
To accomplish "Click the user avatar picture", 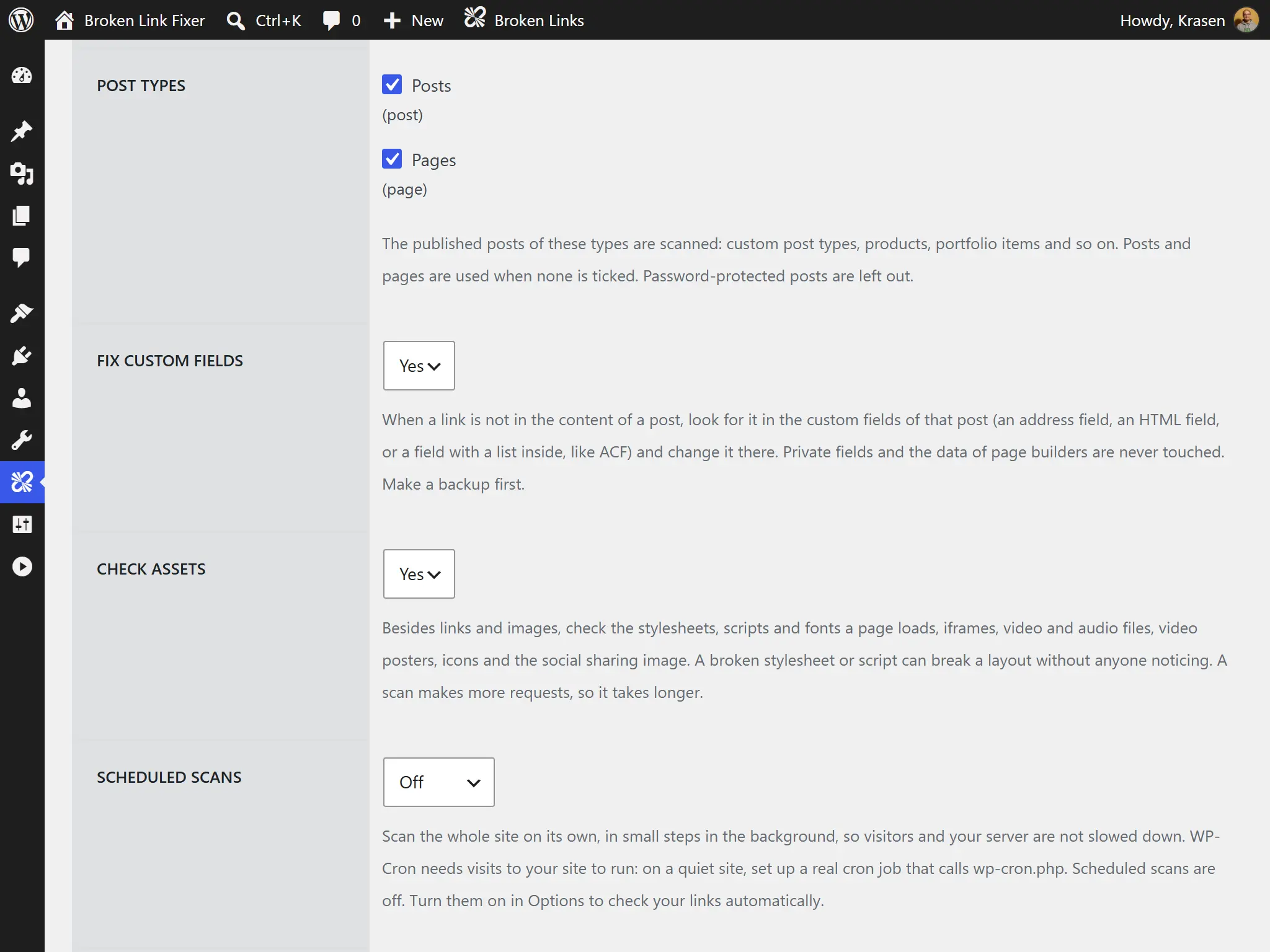I will point(1246,20).
